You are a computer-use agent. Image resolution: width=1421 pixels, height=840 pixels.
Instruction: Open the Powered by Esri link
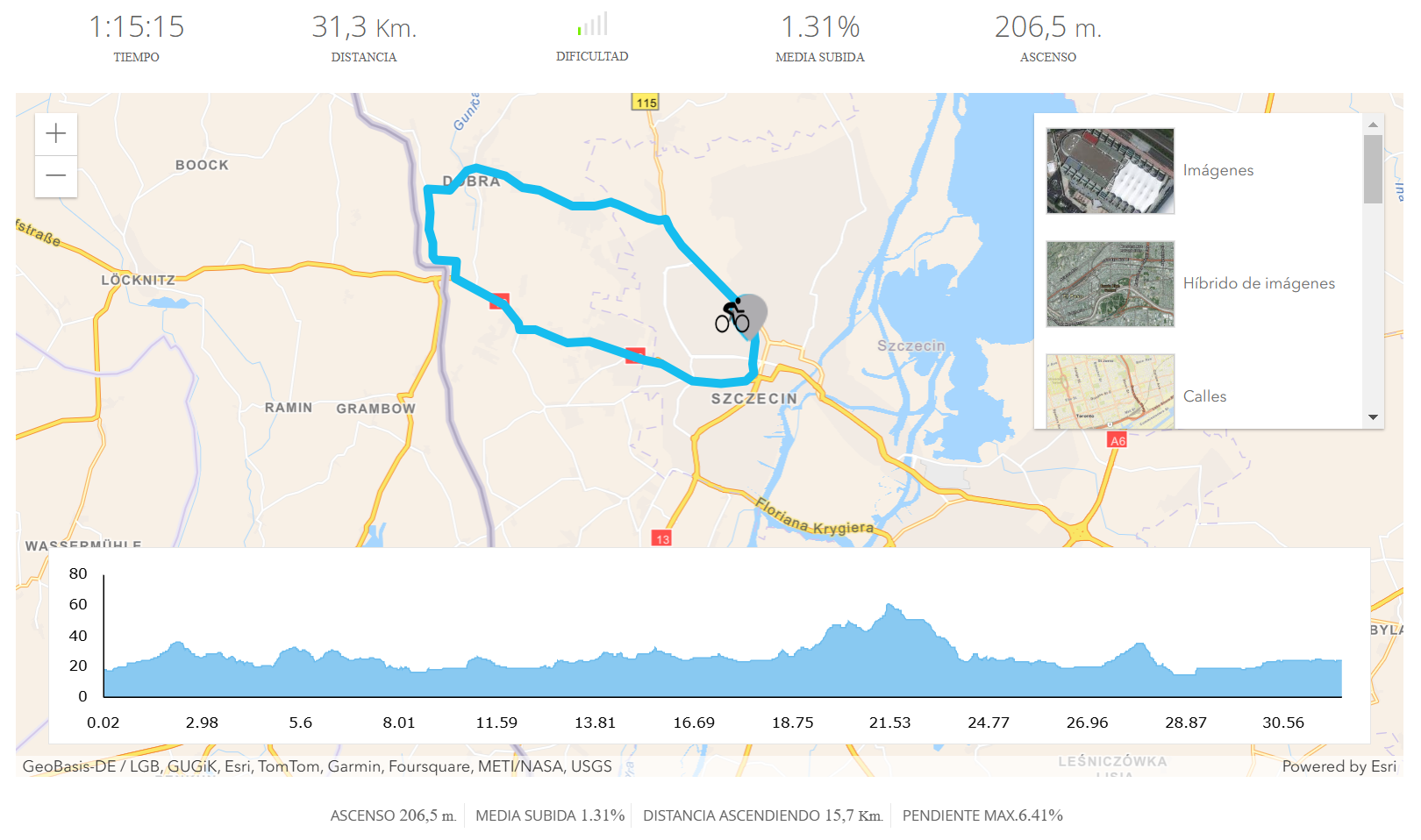click(x=1339, y=766)
